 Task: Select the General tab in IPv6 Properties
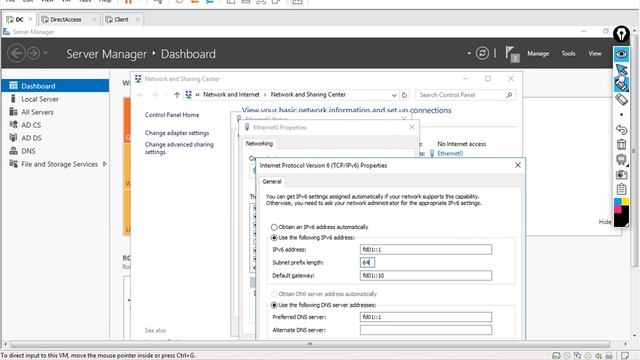click(x=272, y=181)
